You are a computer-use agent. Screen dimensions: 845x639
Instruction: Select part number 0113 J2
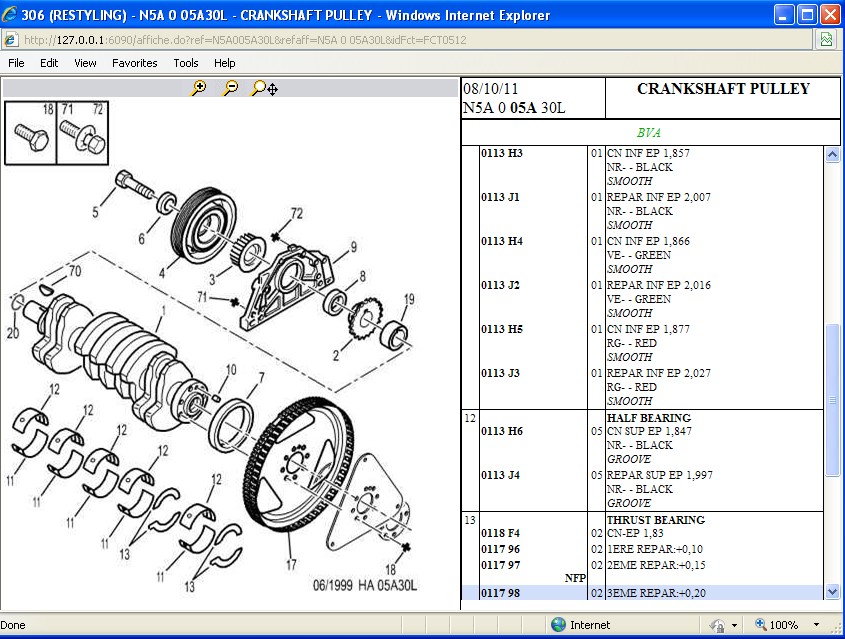[500, 285]
